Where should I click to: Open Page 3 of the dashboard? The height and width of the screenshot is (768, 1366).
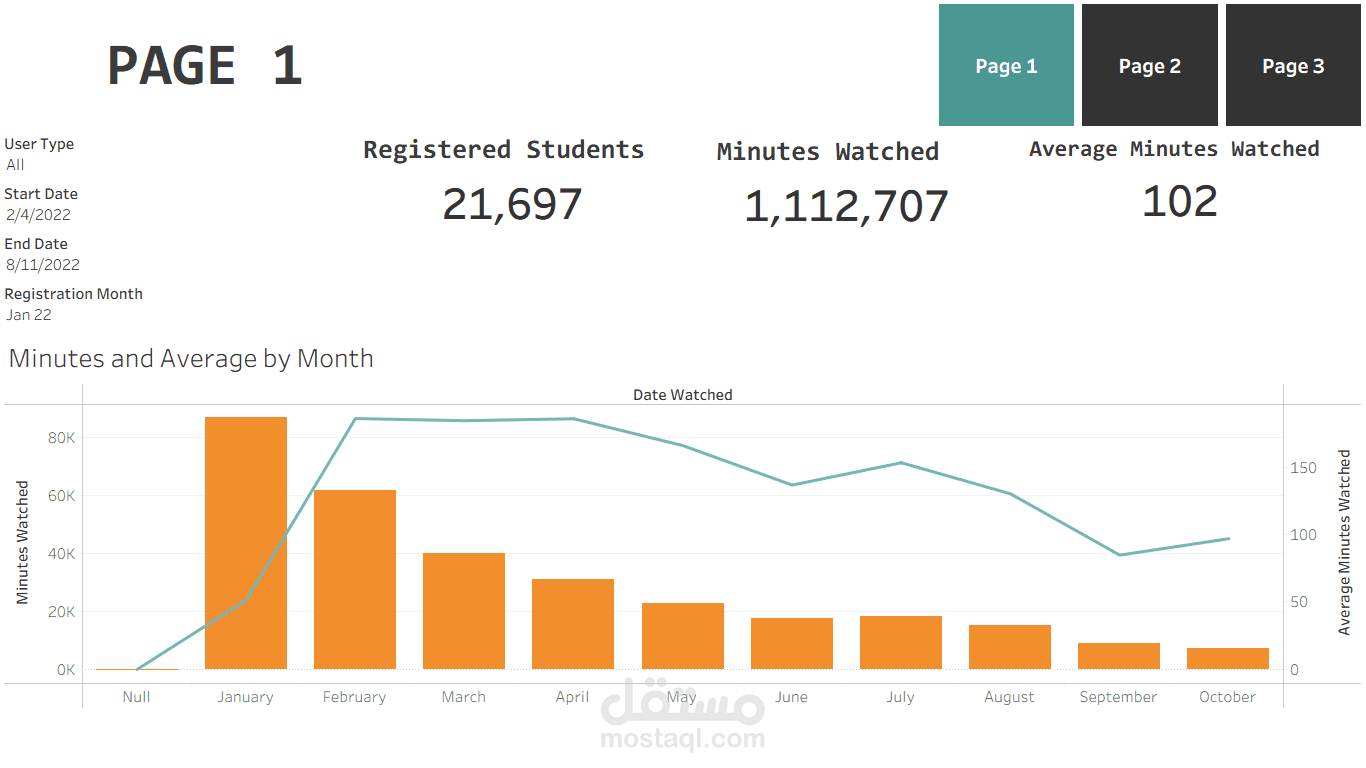(x=1292, y=64)
